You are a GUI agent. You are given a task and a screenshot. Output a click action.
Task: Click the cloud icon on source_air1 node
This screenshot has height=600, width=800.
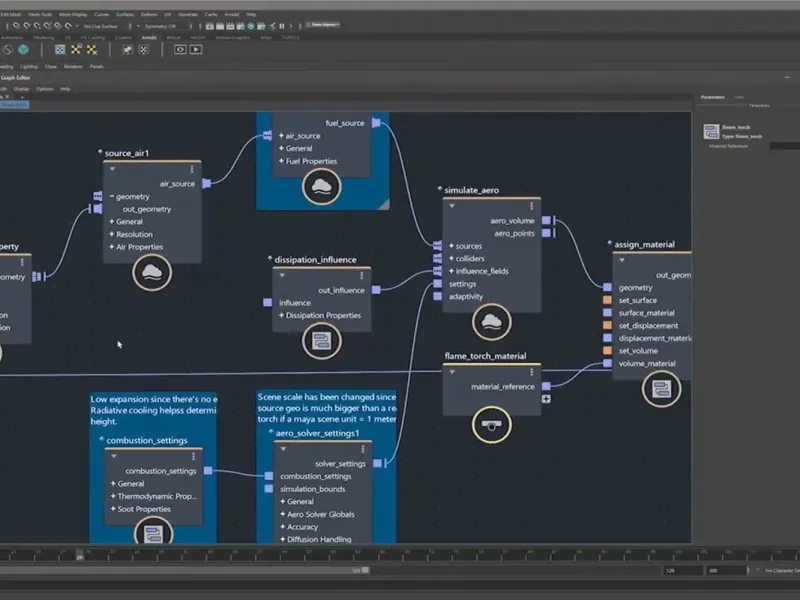pos(152,272)
